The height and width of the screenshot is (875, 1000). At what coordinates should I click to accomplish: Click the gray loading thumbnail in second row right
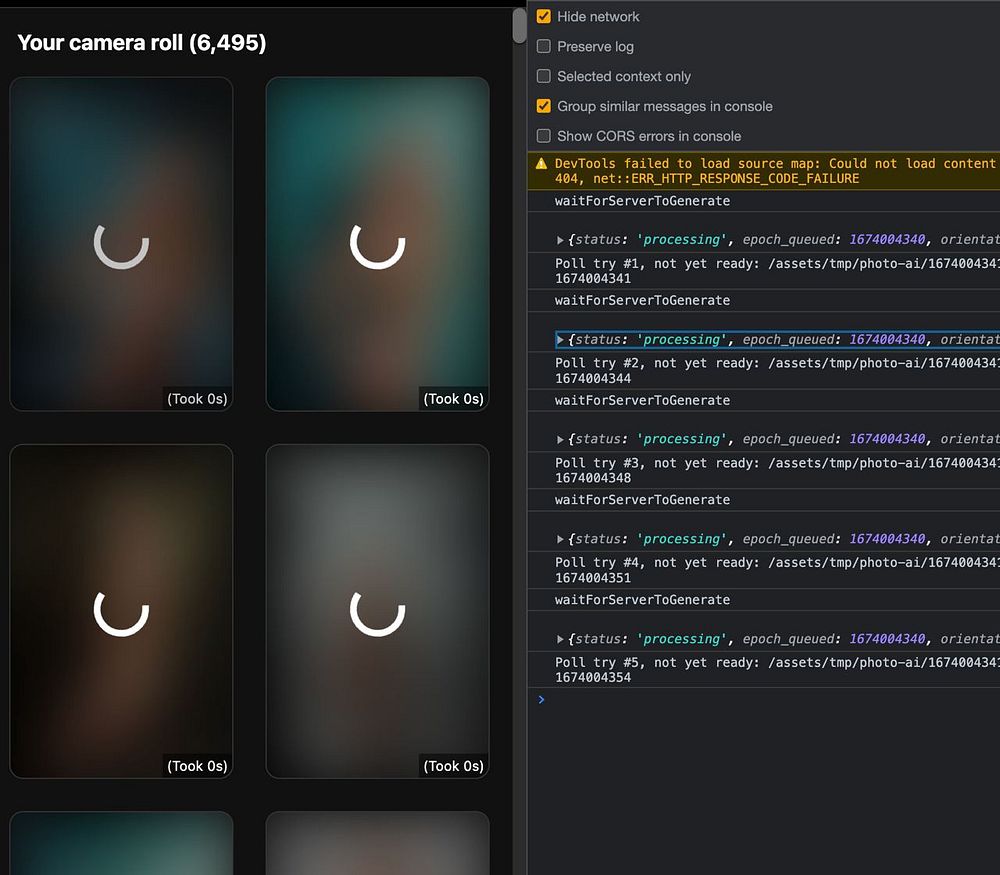coord(378,611)
